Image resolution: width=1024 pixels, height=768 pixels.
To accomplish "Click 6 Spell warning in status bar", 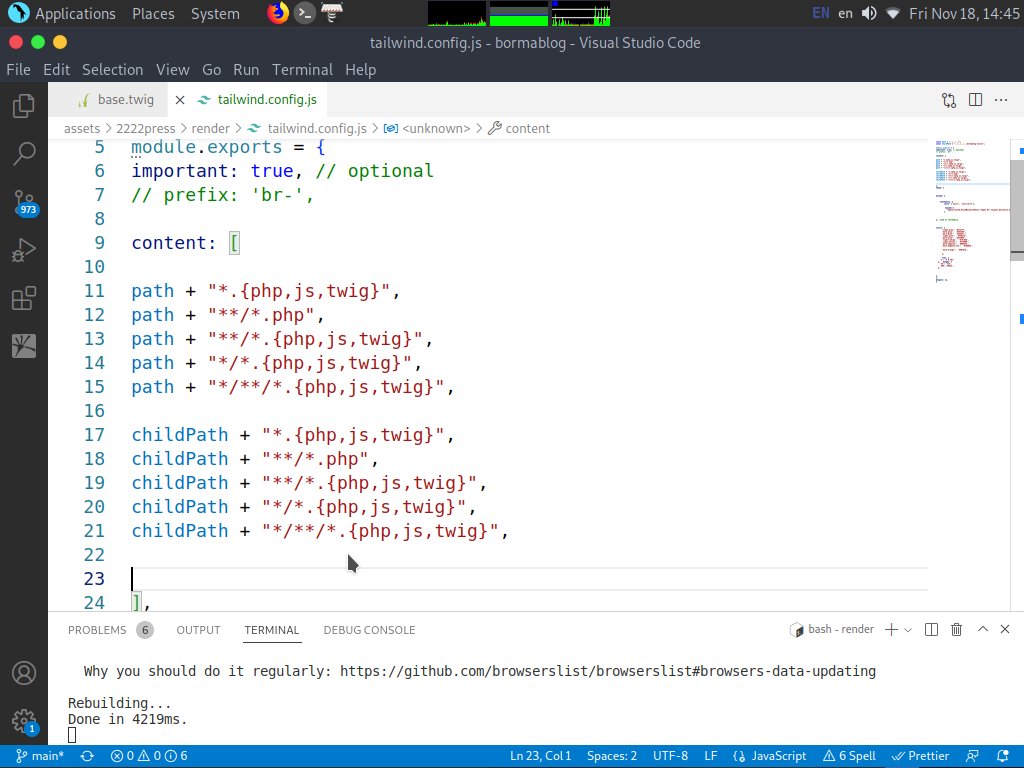I will (849, 756).
